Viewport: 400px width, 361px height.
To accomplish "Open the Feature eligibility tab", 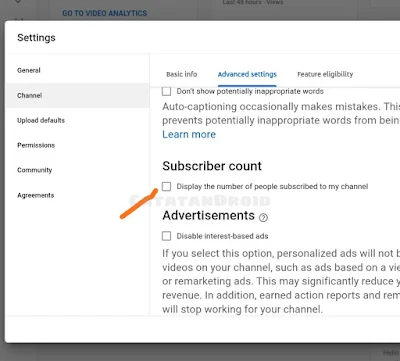I will (325, 74).
